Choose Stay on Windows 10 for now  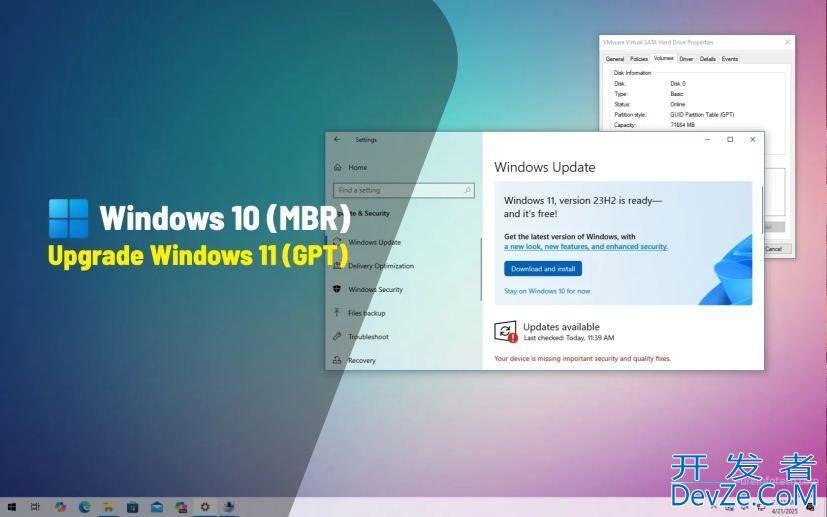547,291
